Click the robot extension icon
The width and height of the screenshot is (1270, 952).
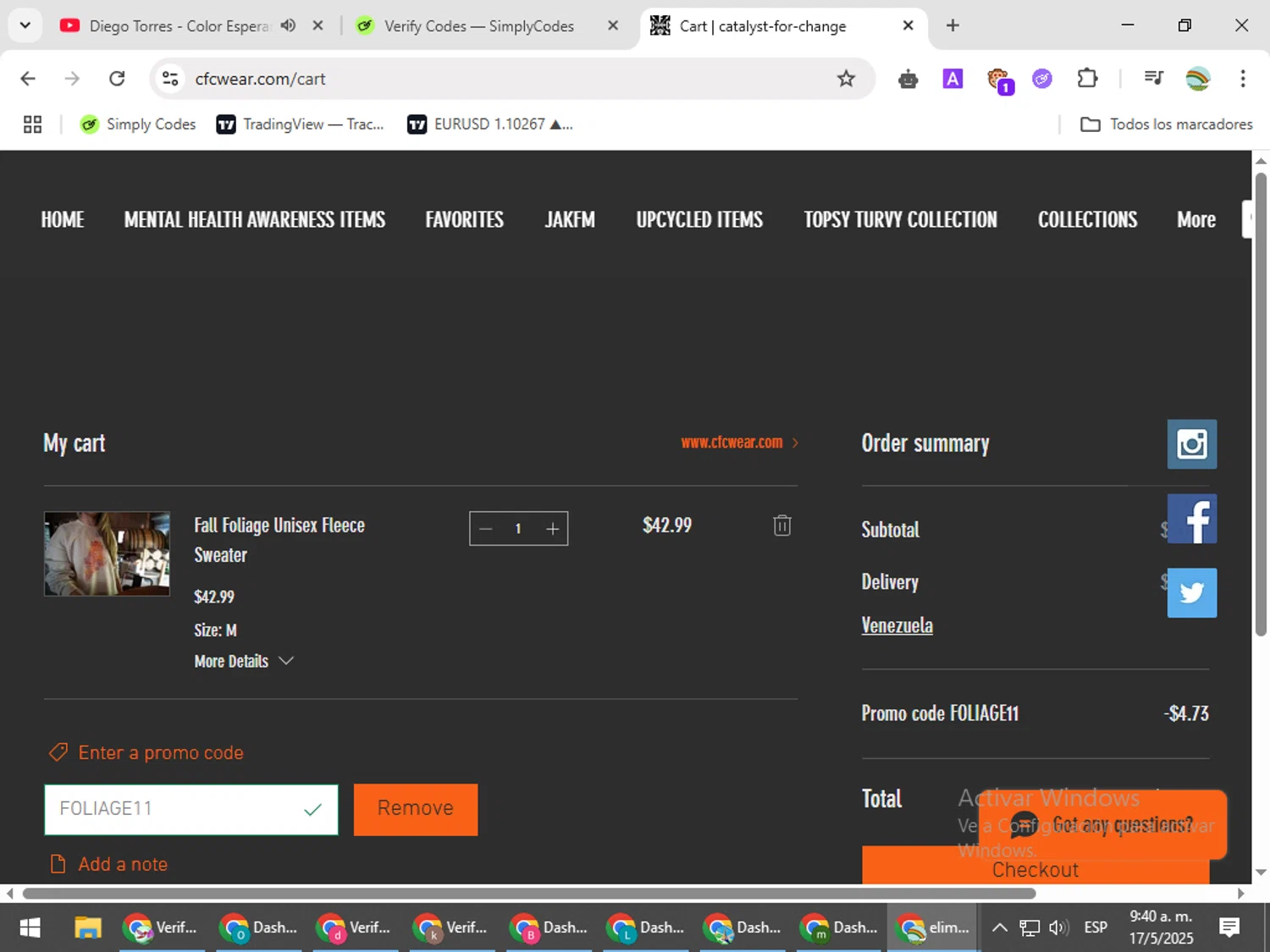908,80
